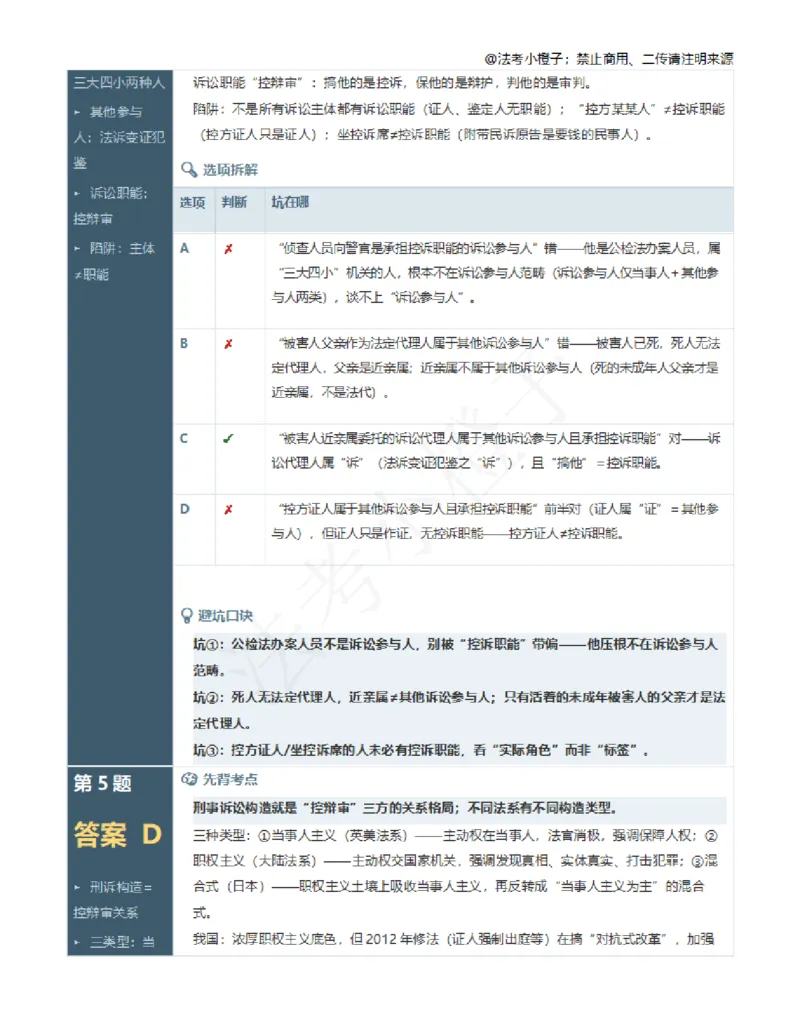Click paragraph starting 三种类型：①当事人主义
The width and height of the screenshot is (800, 1035).
coord(455,874)
